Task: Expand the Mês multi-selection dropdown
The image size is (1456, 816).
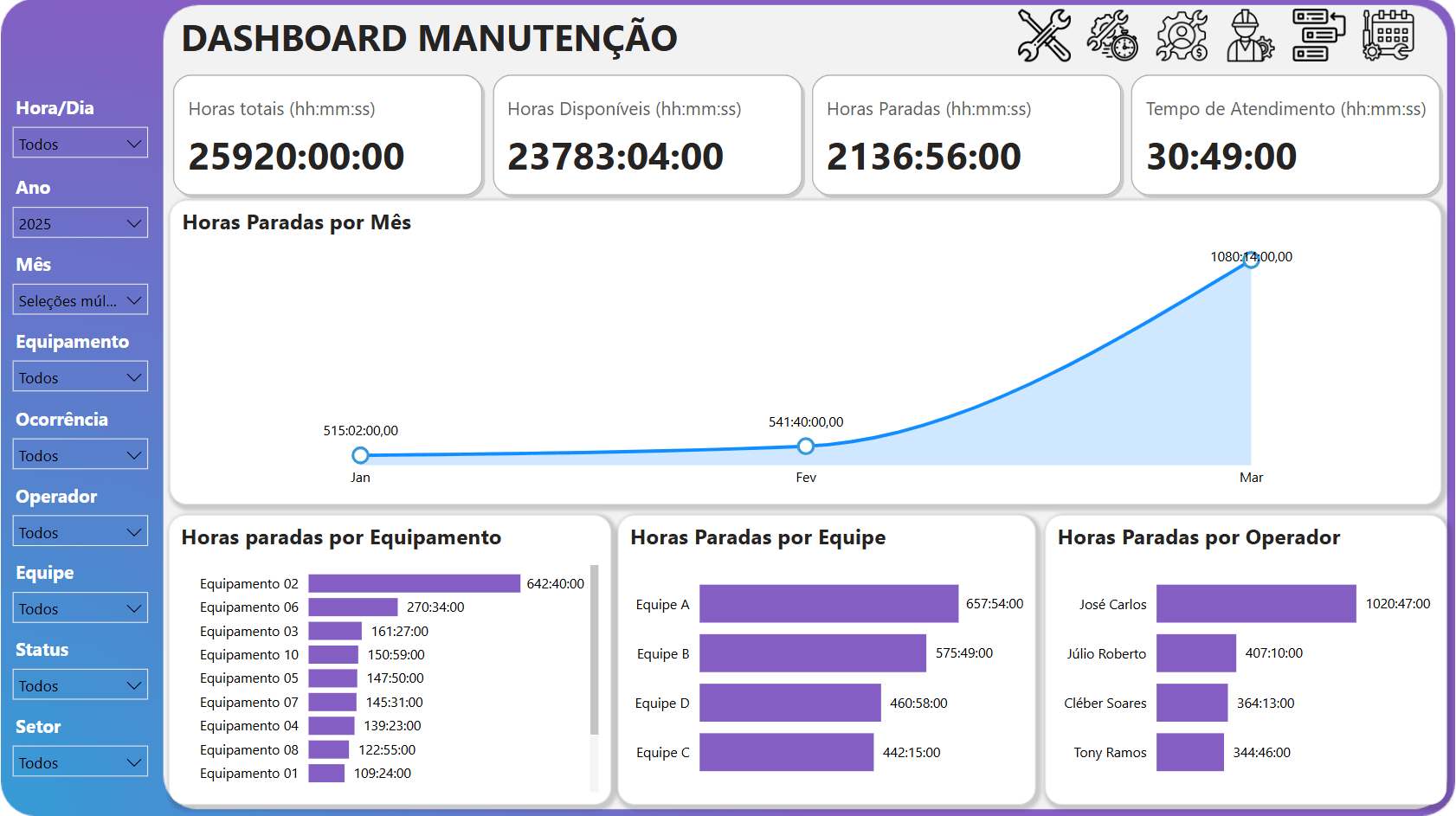Action: coord(81,300)
